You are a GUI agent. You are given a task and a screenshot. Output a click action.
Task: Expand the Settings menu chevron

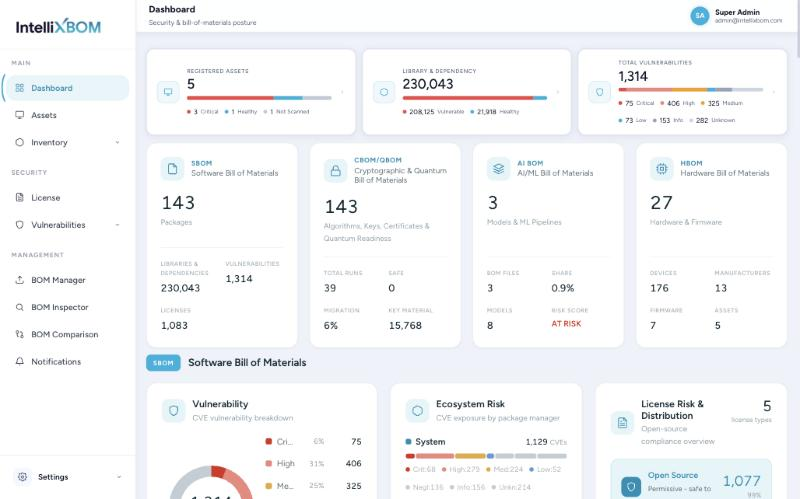[x=119, y=477]
